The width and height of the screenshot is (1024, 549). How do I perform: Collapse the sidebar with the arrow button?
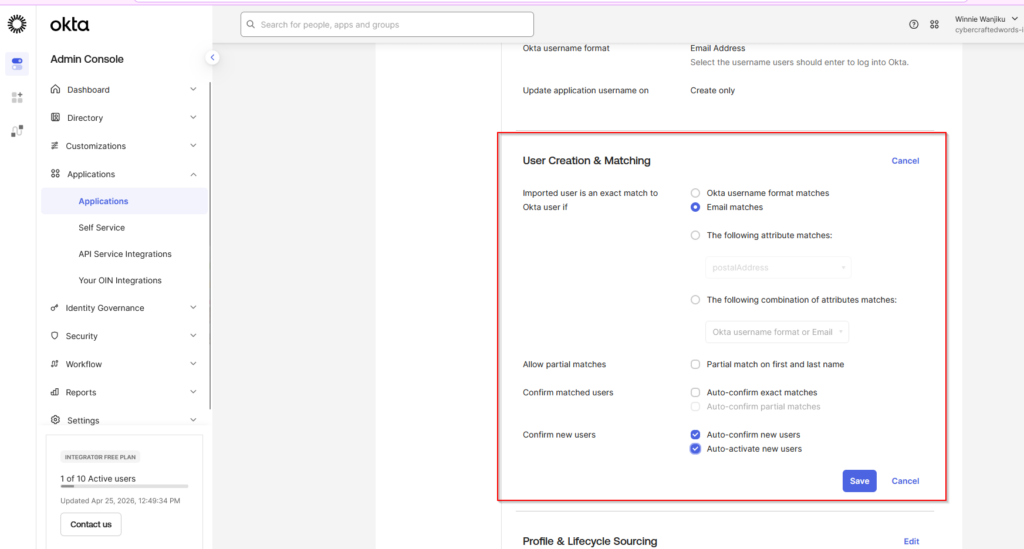click(212, 57)
